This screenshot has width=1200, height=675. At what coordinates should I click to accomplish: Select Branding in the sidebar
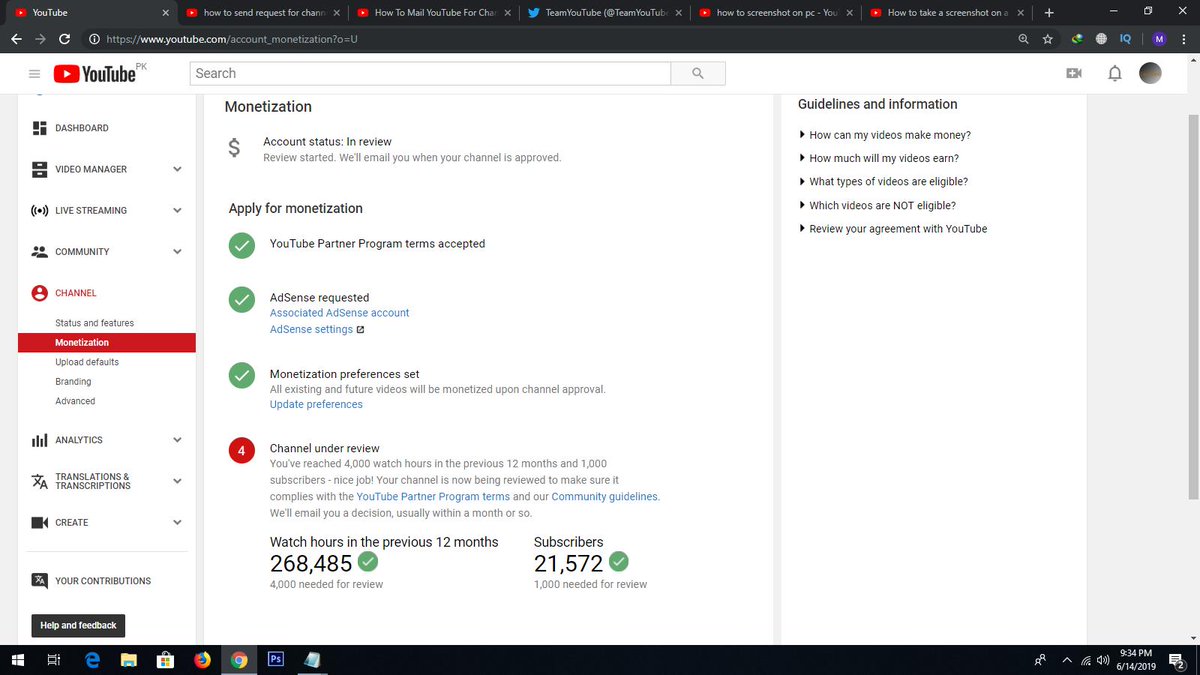(73, 382)
